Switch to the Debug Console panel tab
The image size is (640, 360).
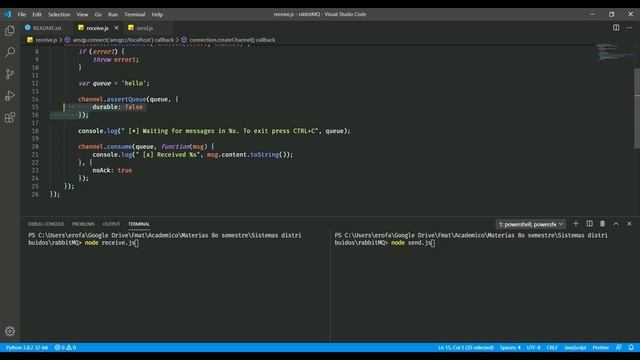pyautogui.click(x=46, y=224)
